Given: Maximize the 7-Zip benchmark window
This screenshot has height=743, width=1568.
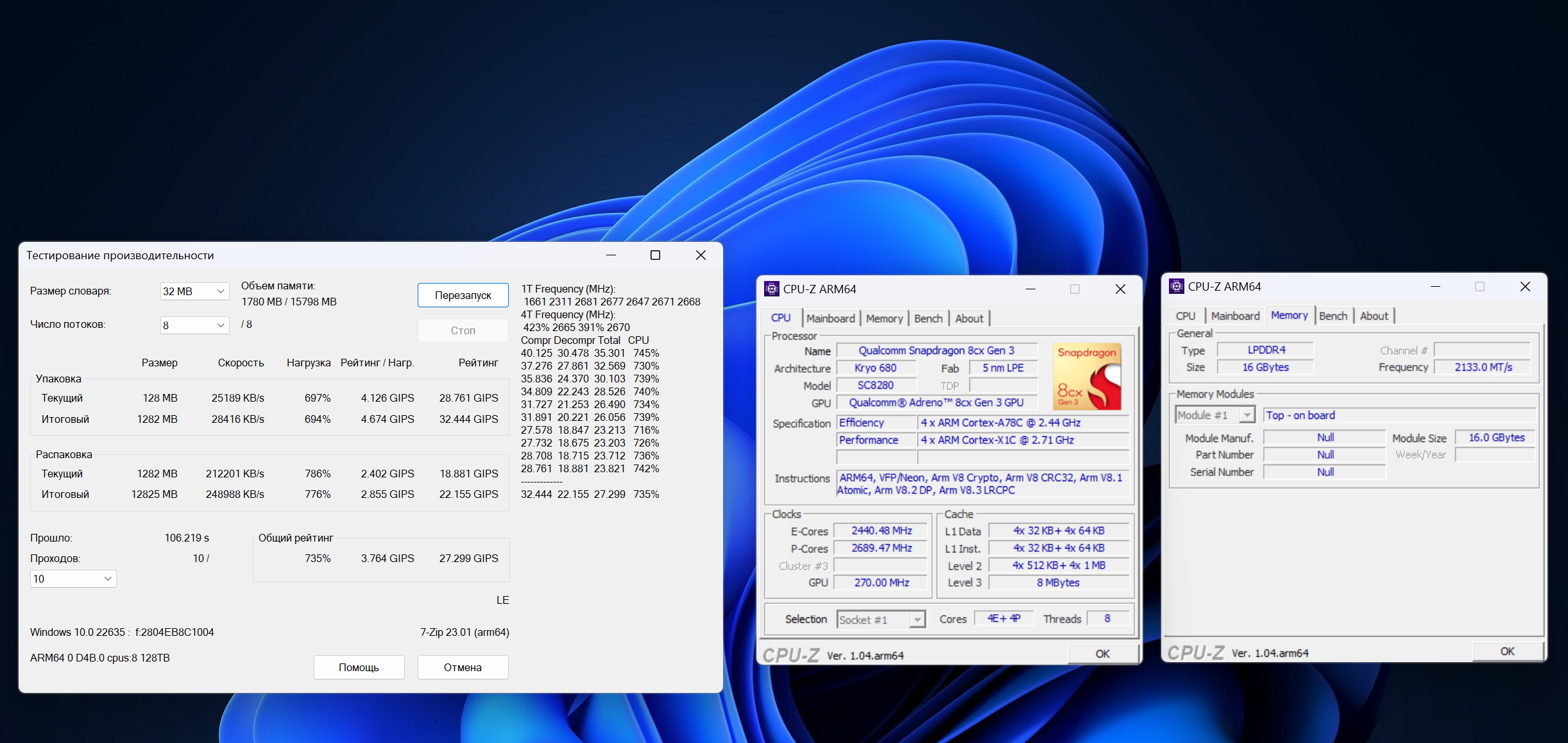Looking at the screenshot, I should pos(655,255).
